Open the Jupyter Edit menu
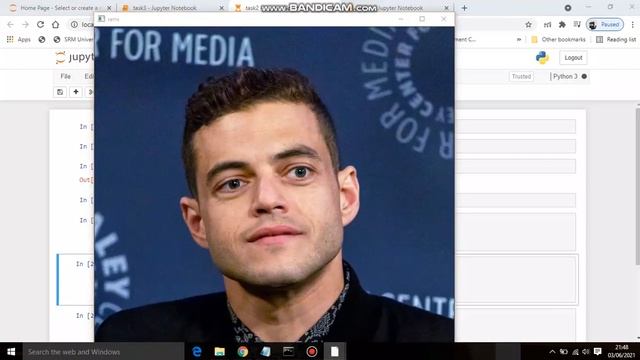The image size is (640, 360). [x=89, y=76]
